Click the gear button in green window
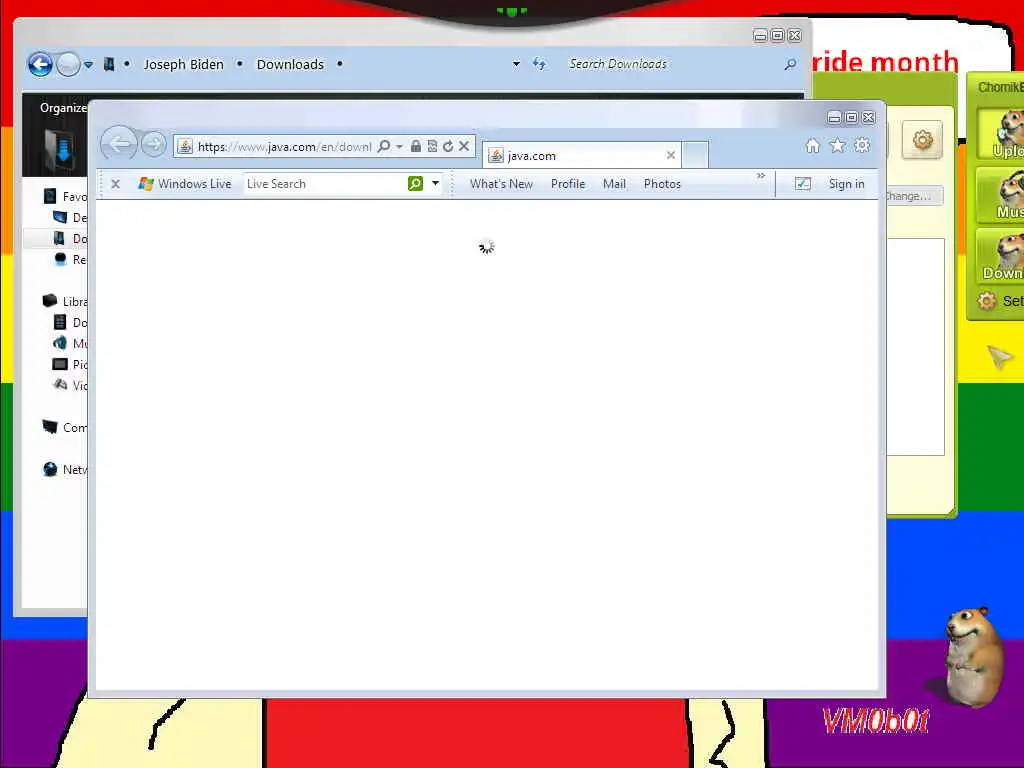 tap(922, 140)
